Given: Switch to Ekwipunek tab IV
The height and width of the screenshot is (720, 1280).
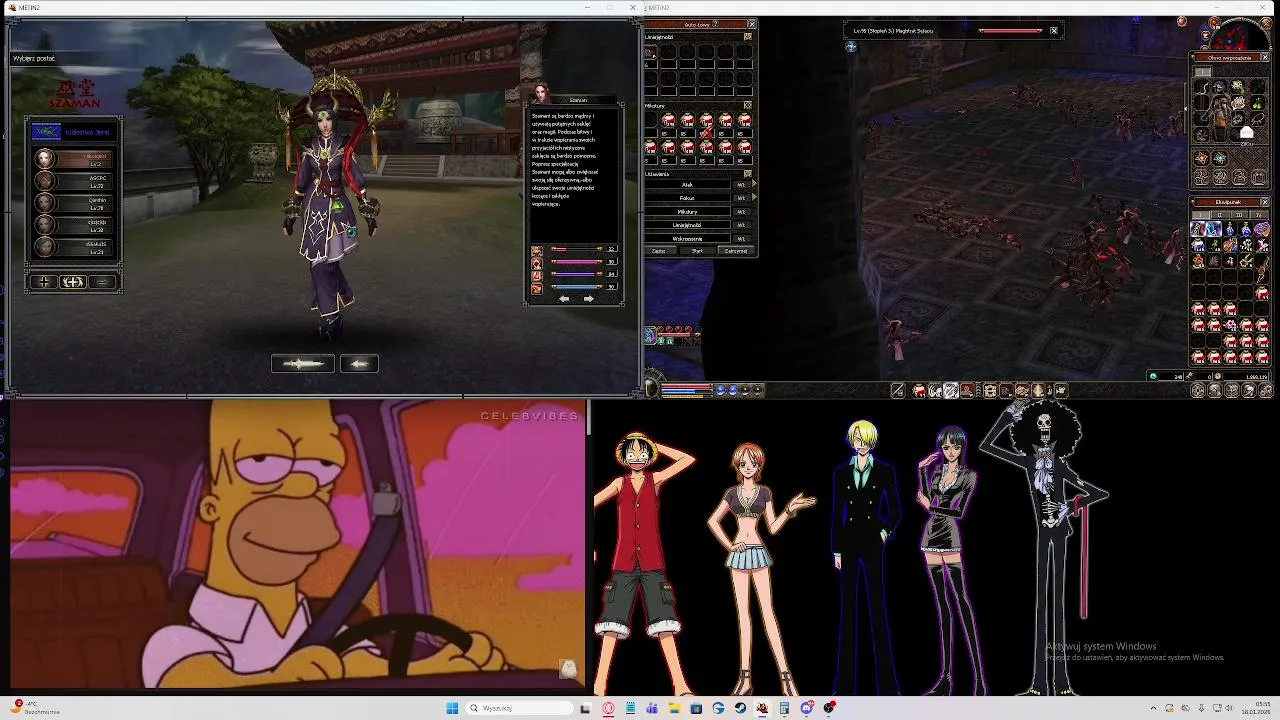Looking at the screenshot, I should point(1259,214).
